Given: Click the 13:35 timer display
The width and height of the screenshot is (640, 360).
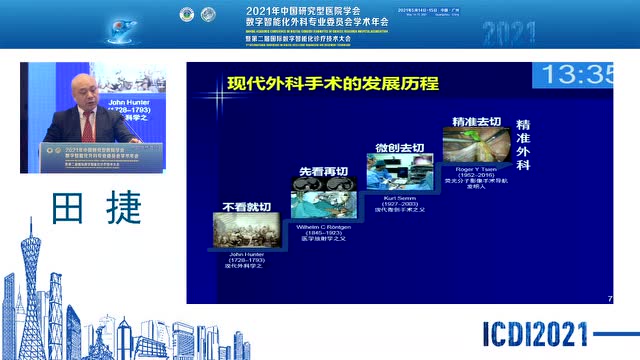Looking at the screenshot, I should tap(573, 75).
